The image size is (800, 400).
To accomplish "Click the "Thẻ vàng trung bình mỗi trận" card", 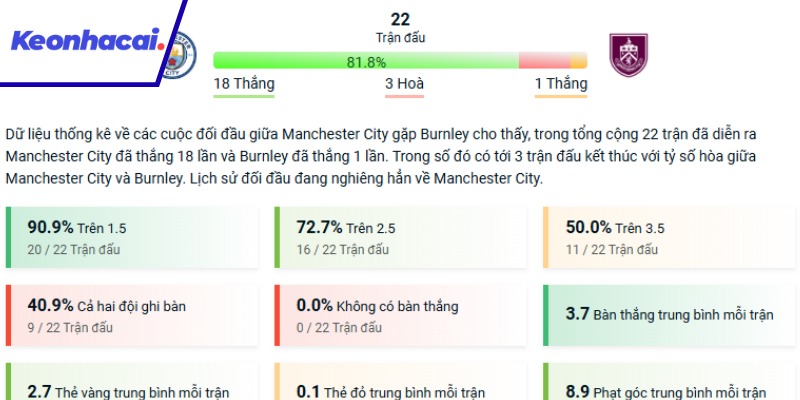I will [x=132, y=385].
